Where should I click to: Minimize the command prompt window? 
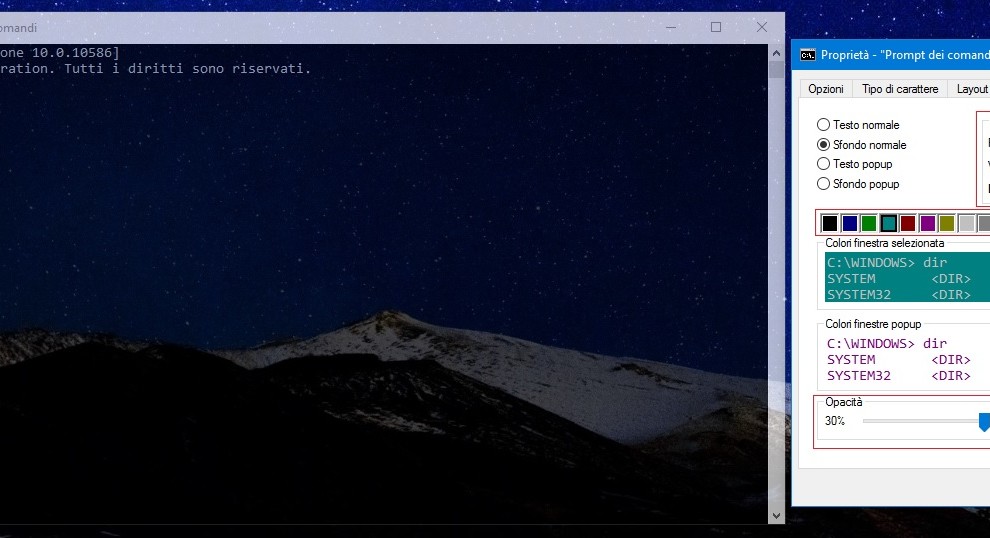click(671, 27)
